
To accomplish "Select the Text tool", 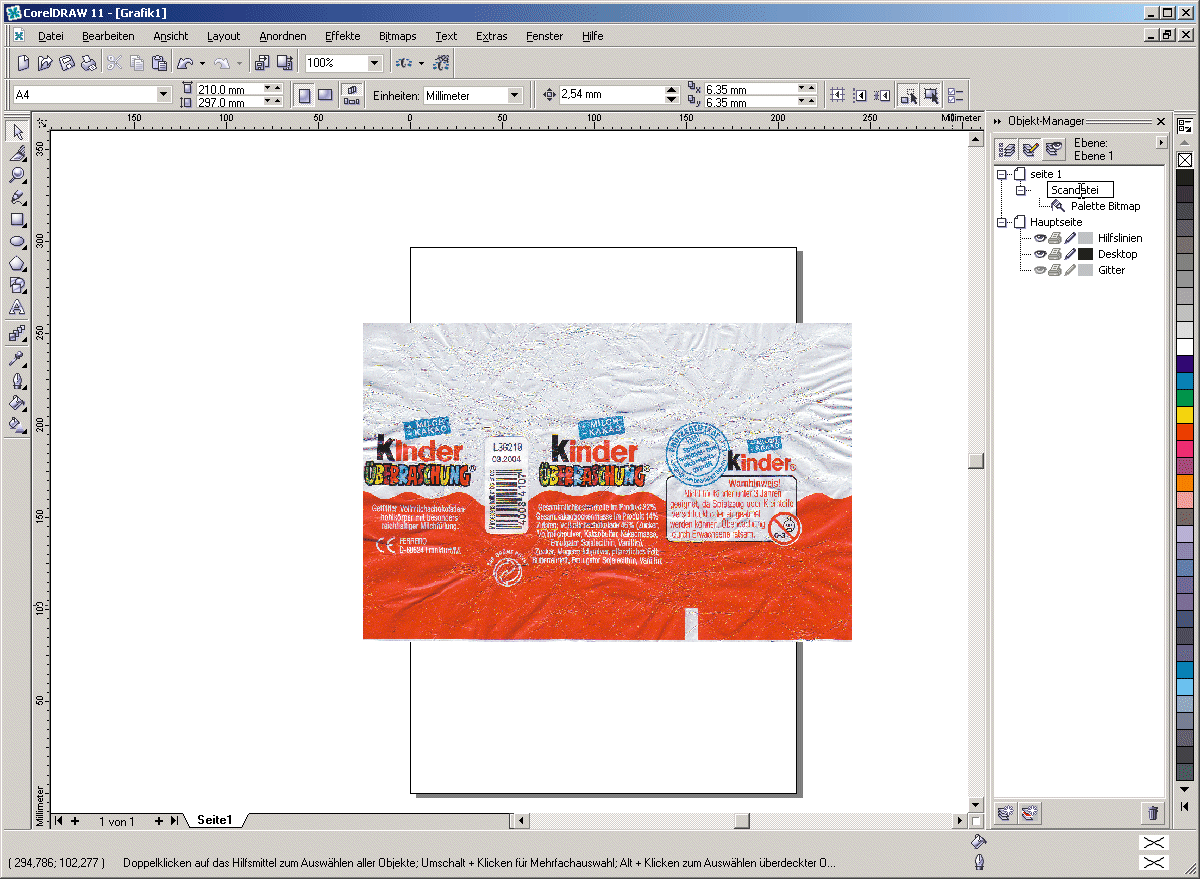I will (17, 307).
